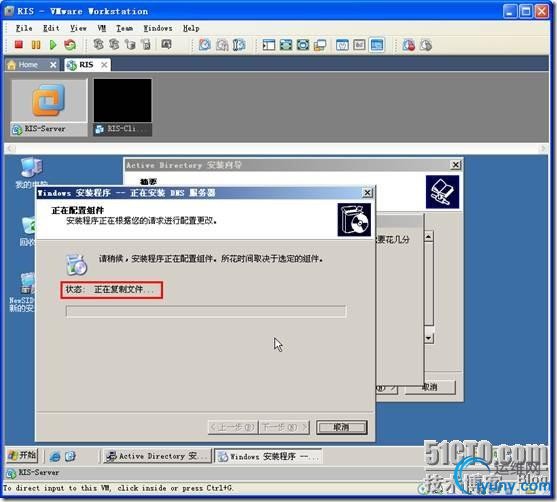Viewport: 557px width, 502px height.
Task: Close the Active Directory wizard window
Action: pyautogui.click(x=455, y=164)
